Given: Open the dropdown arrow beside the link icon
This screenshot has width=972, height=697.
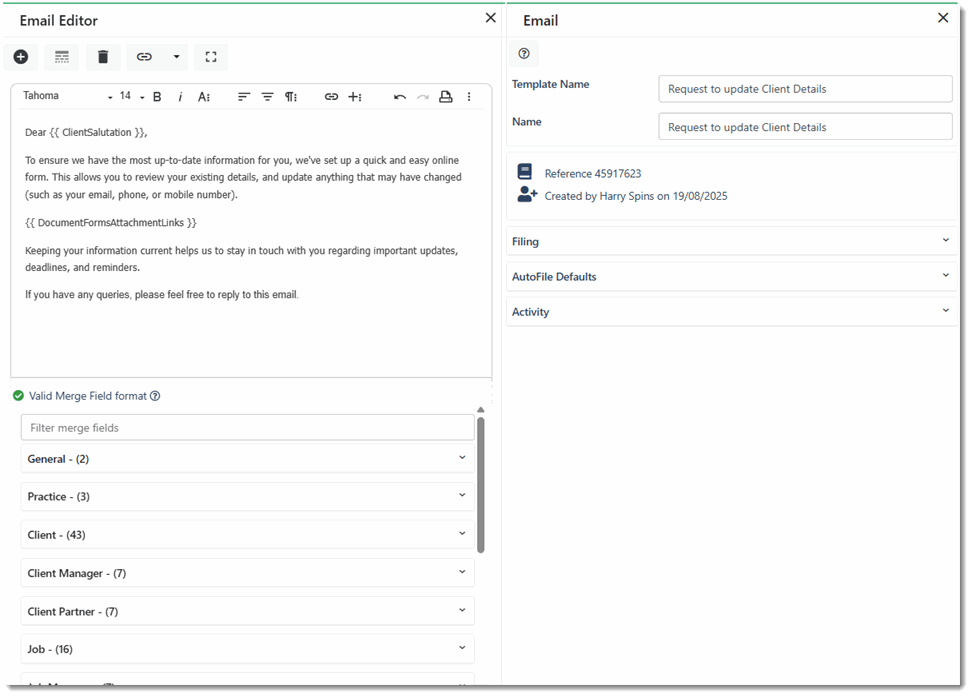Looking at the screenshot, I should [x=177, y=57].
